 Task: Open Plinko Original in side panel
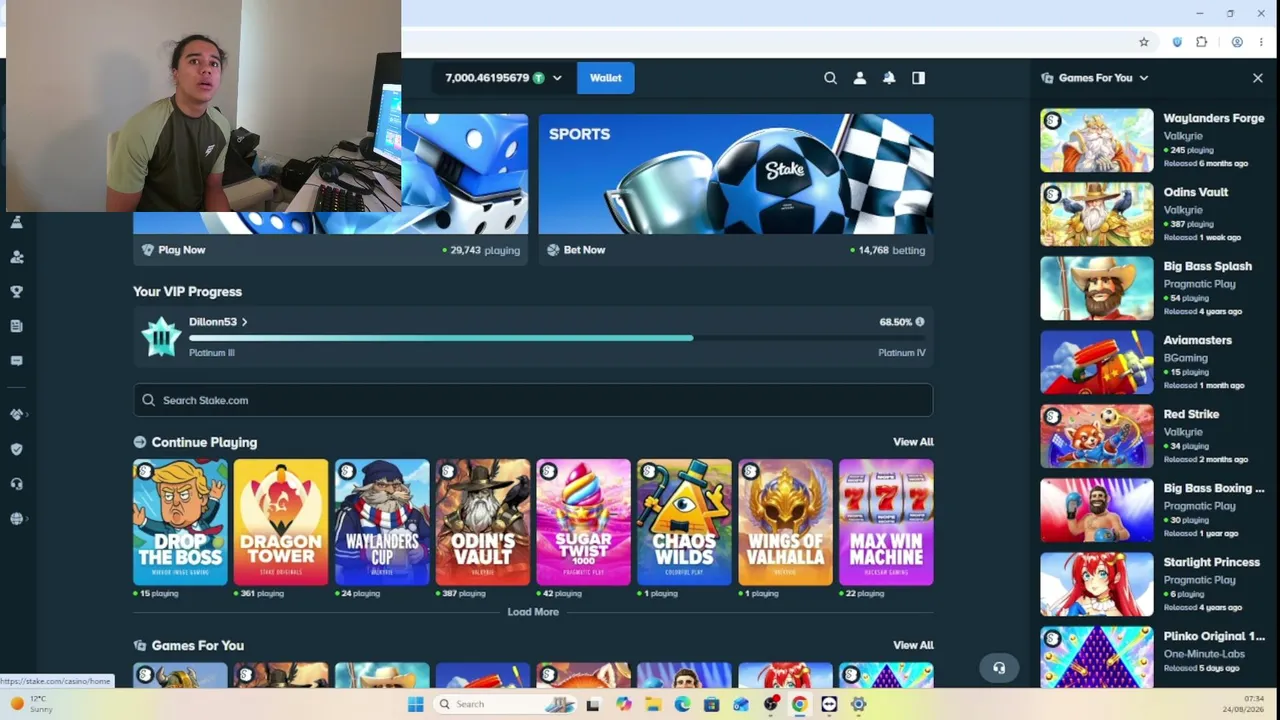pos(1152,657)
